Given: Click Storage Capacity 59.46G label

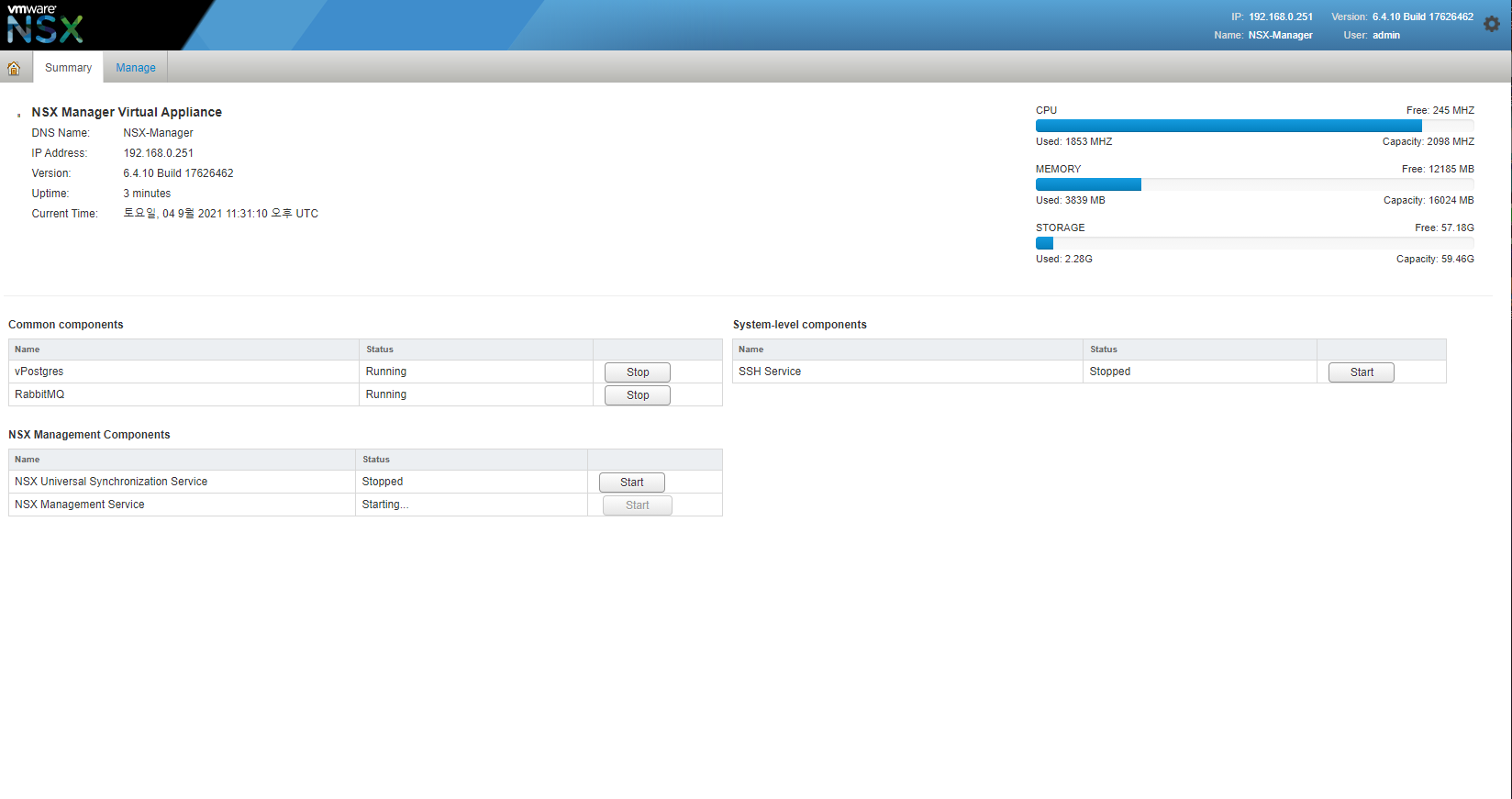Looking at the screenshot, I should (1435, 259).
